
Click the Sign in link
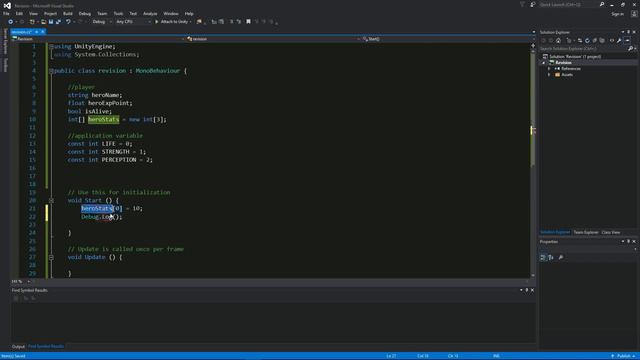point(618,14)
